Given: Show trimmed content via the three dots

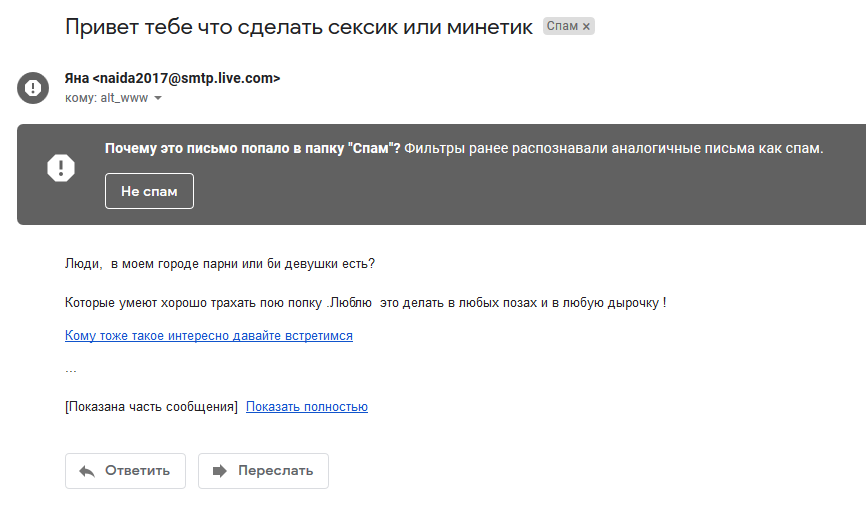Looking at the screenshot, I should [x=71, y=369].
